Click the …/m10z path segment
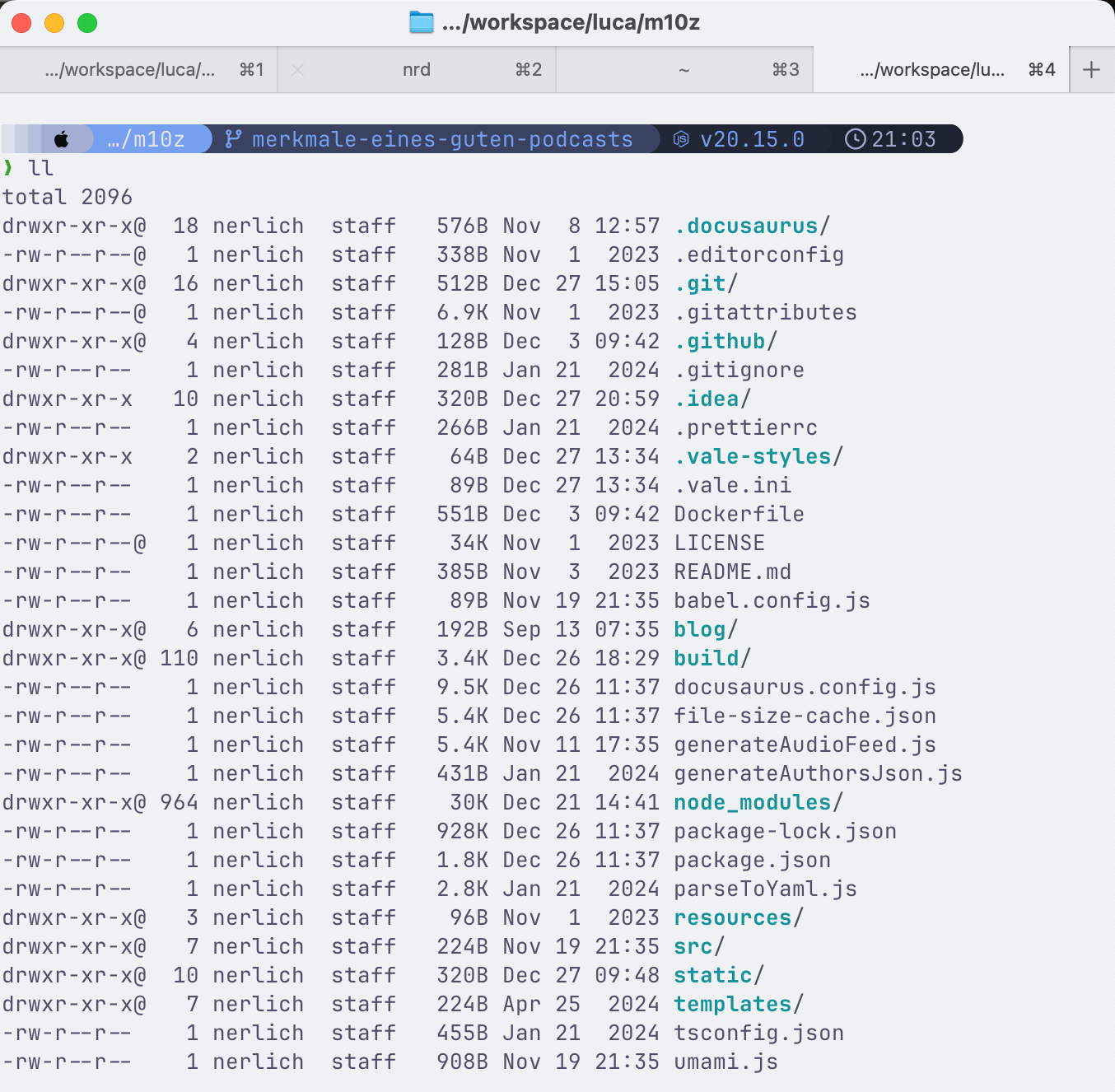Image resolution: width=1115 pixels, height=1092 pixels. pyautogui.click(x=147, y=139)
